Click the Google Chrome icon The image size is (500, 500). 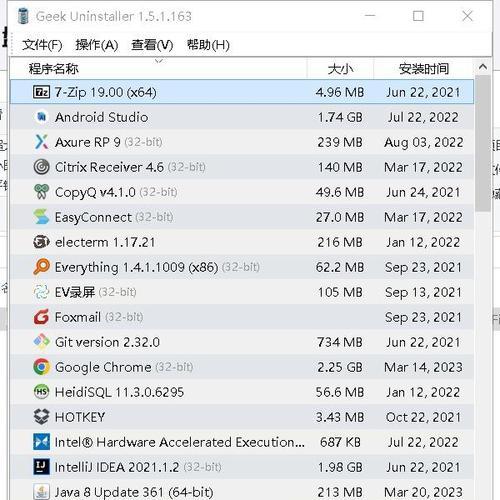coord(41,367)
